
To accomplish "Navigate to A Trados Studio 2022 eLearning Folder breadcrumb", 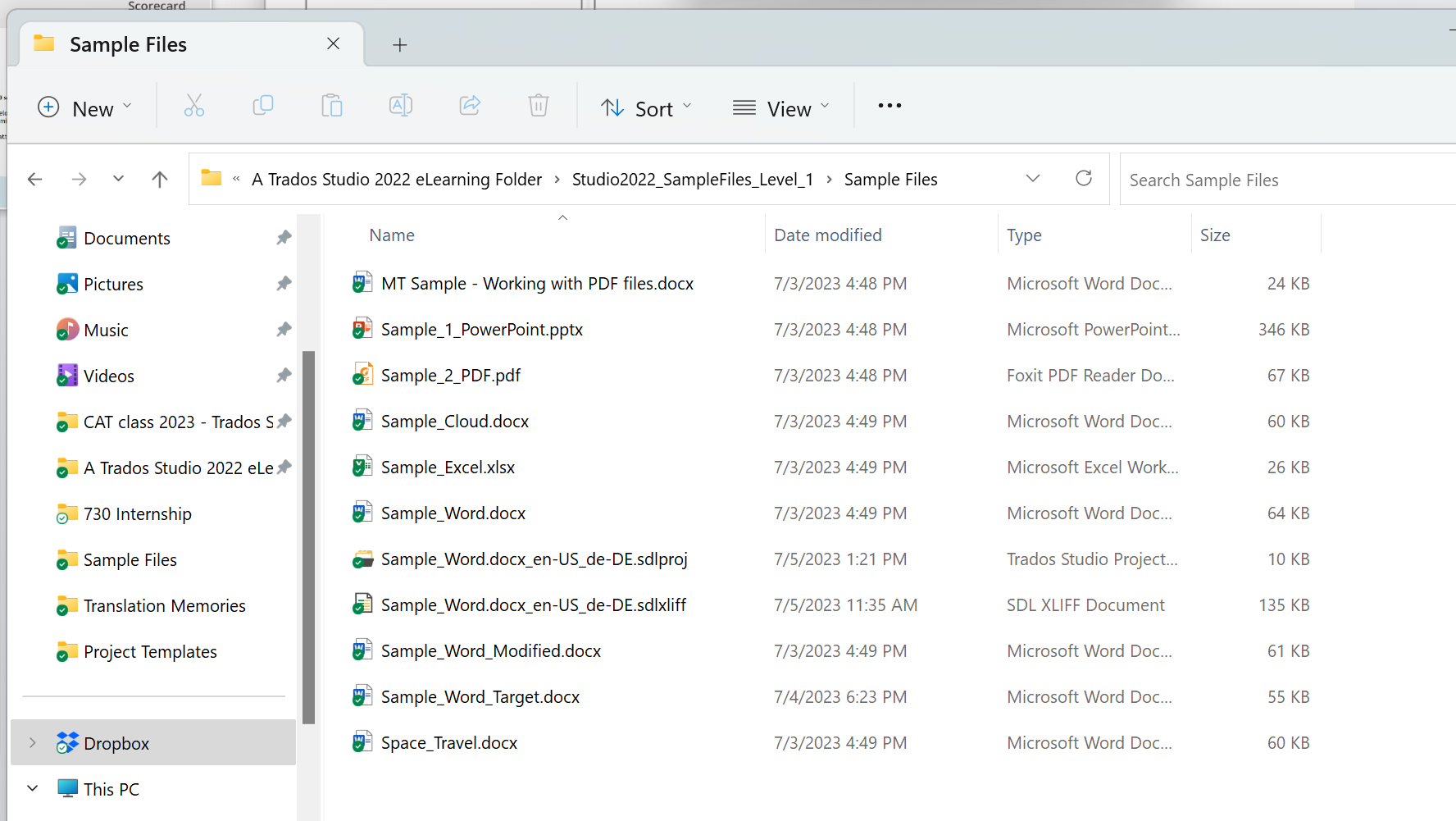I will (x=397, y=179).
